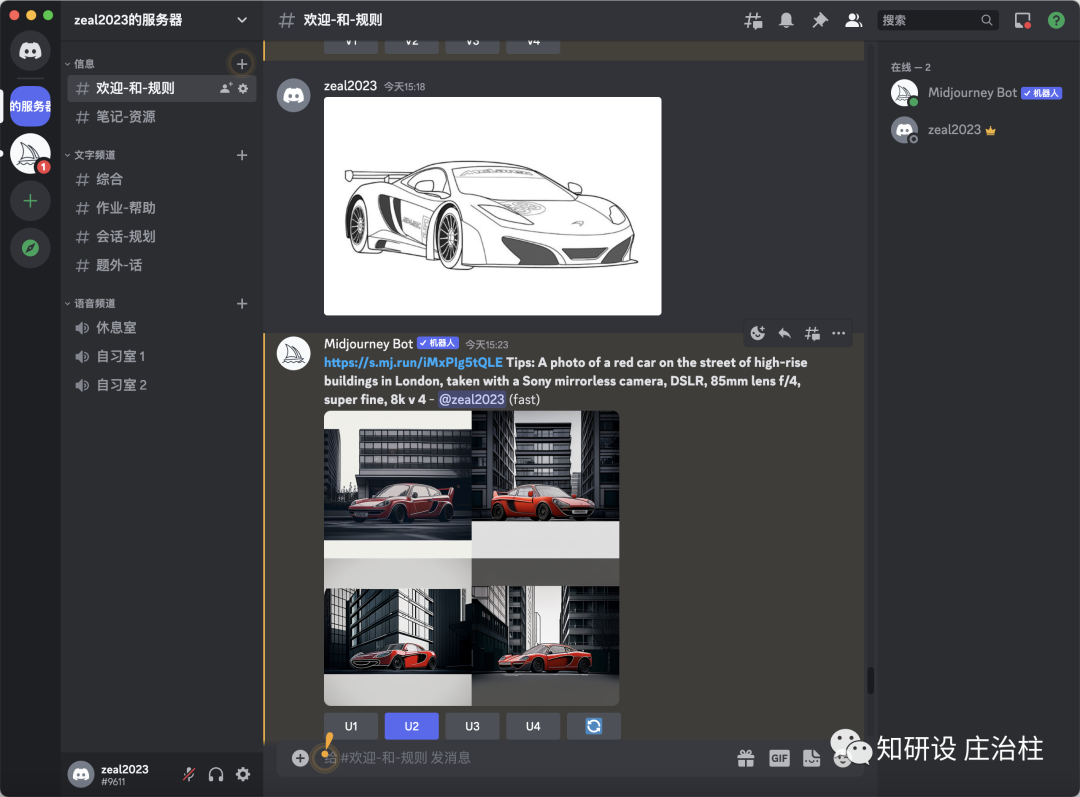The height and width of the screenshot is (797, 1080).
Task: Open the green help question mark icon
Action: pos(1056,21)
